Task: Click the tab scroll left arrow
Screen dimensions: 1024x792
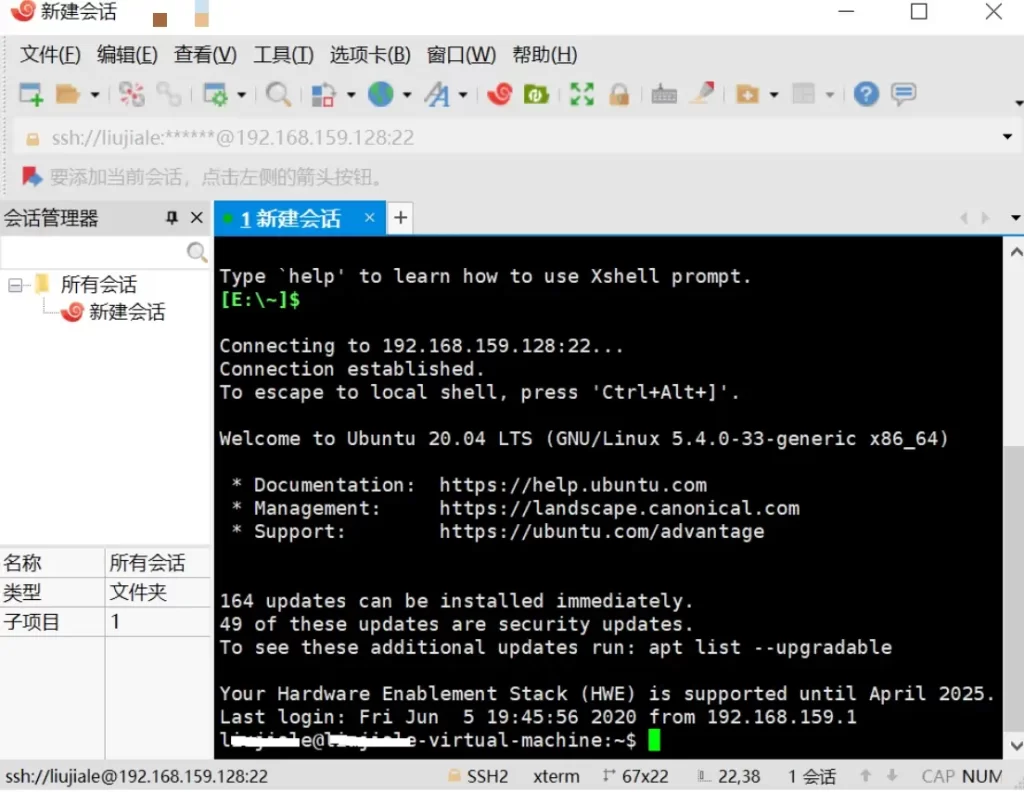Action: coord(965,218)
